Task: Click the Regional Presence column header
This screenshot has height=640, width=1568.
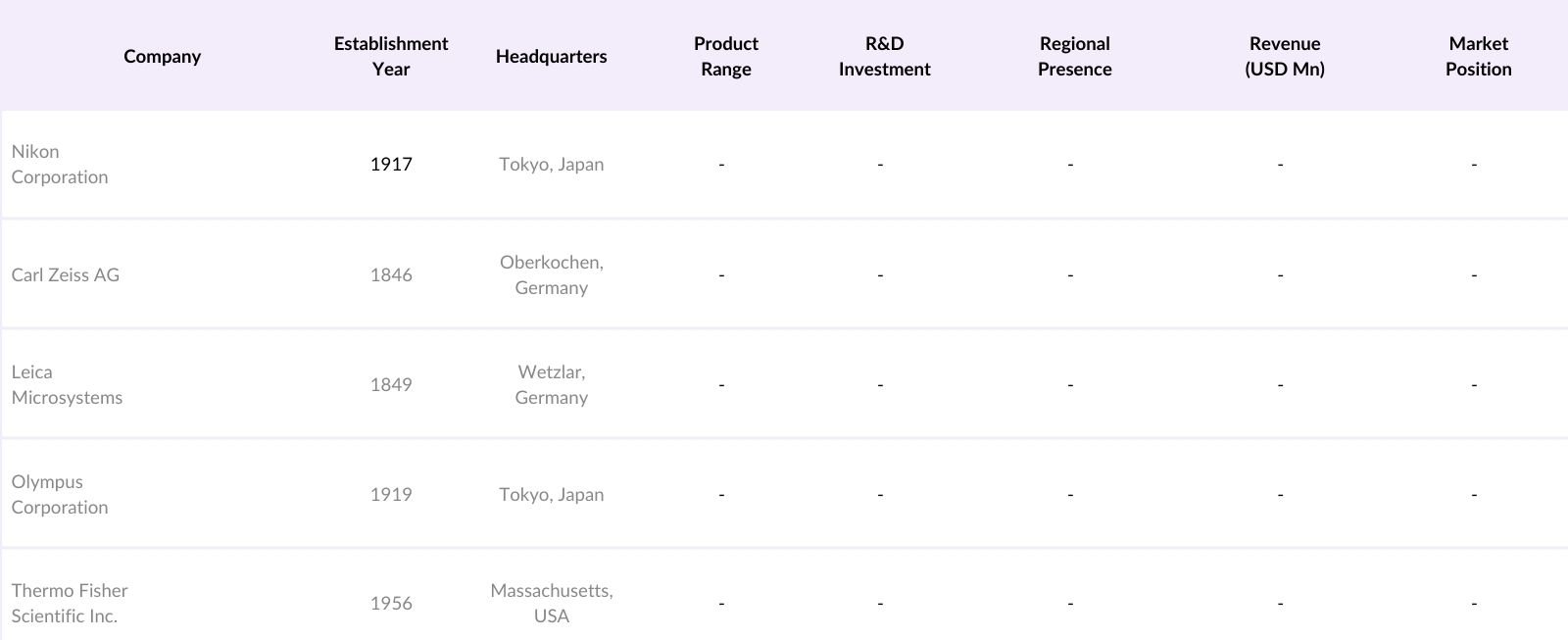Action: (1074, 56)
